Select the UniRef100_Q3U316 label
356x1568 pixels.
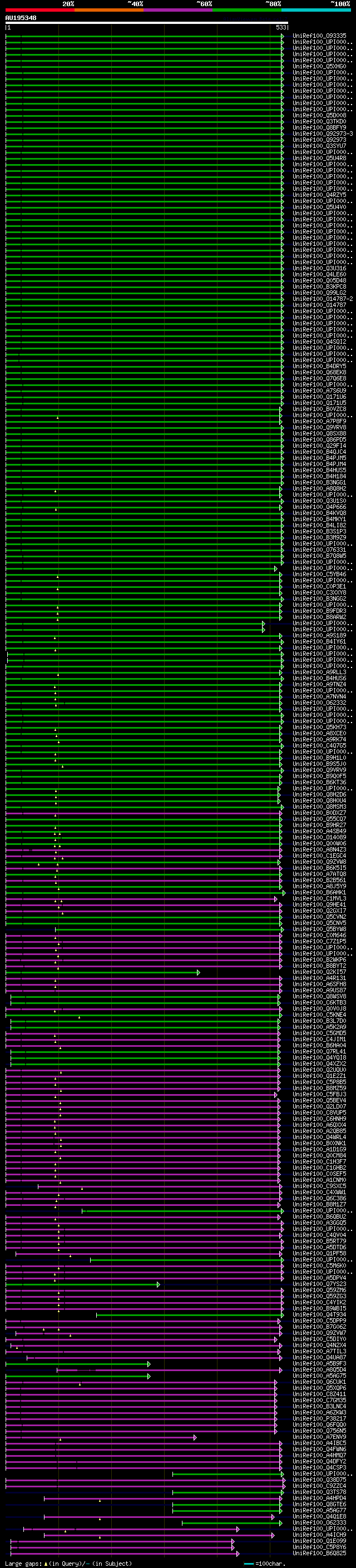pyautogui.click(x=319, y=269)
